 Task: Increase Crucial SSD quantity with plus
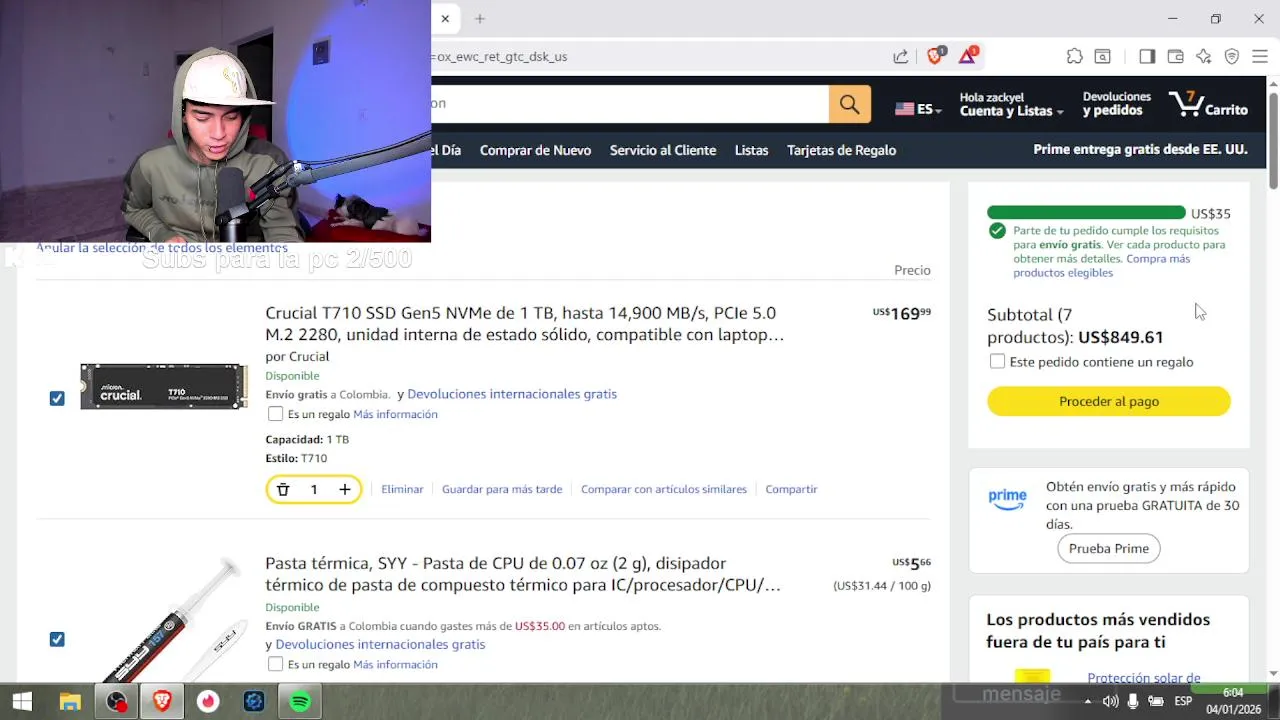click(x=344, y=489)
